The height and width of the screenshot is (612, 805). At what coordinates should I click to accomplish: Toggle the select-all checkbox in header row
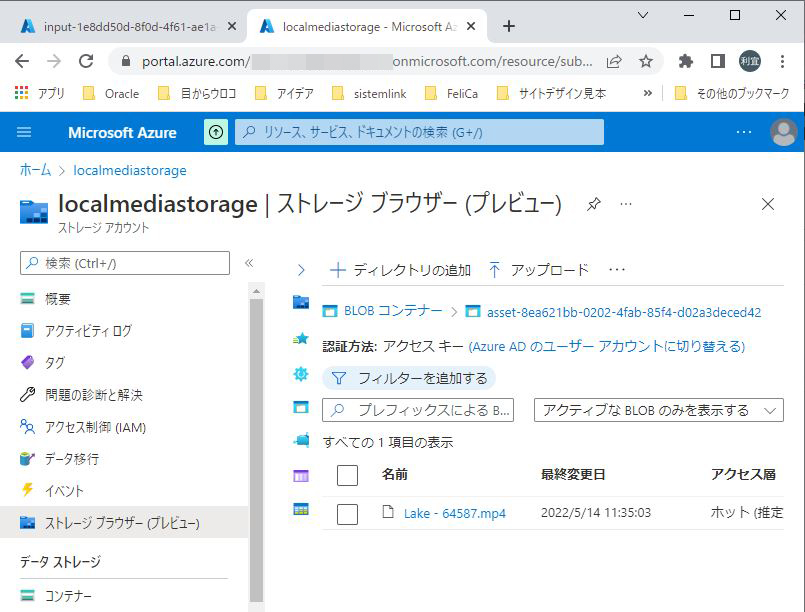point(347,475)
